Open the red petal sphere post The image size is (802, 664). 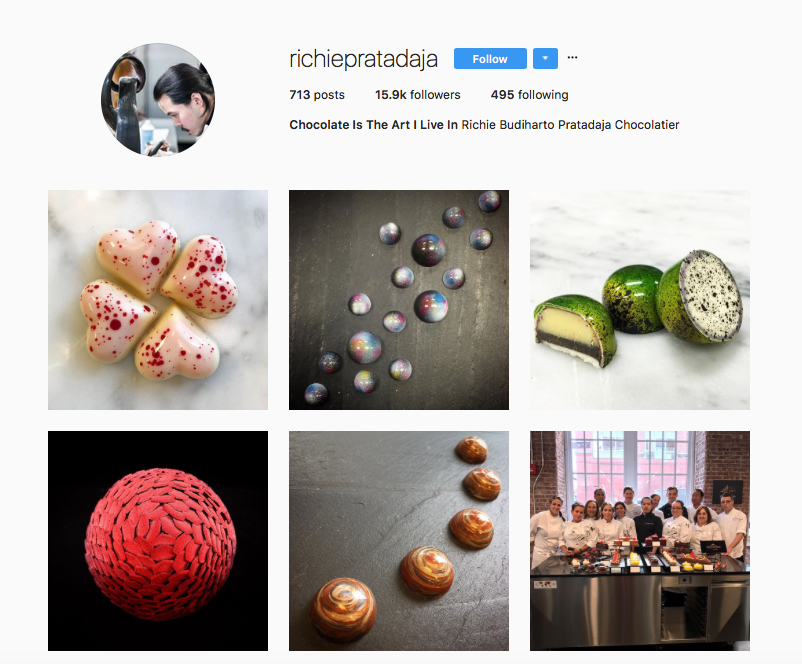point(158,541)
